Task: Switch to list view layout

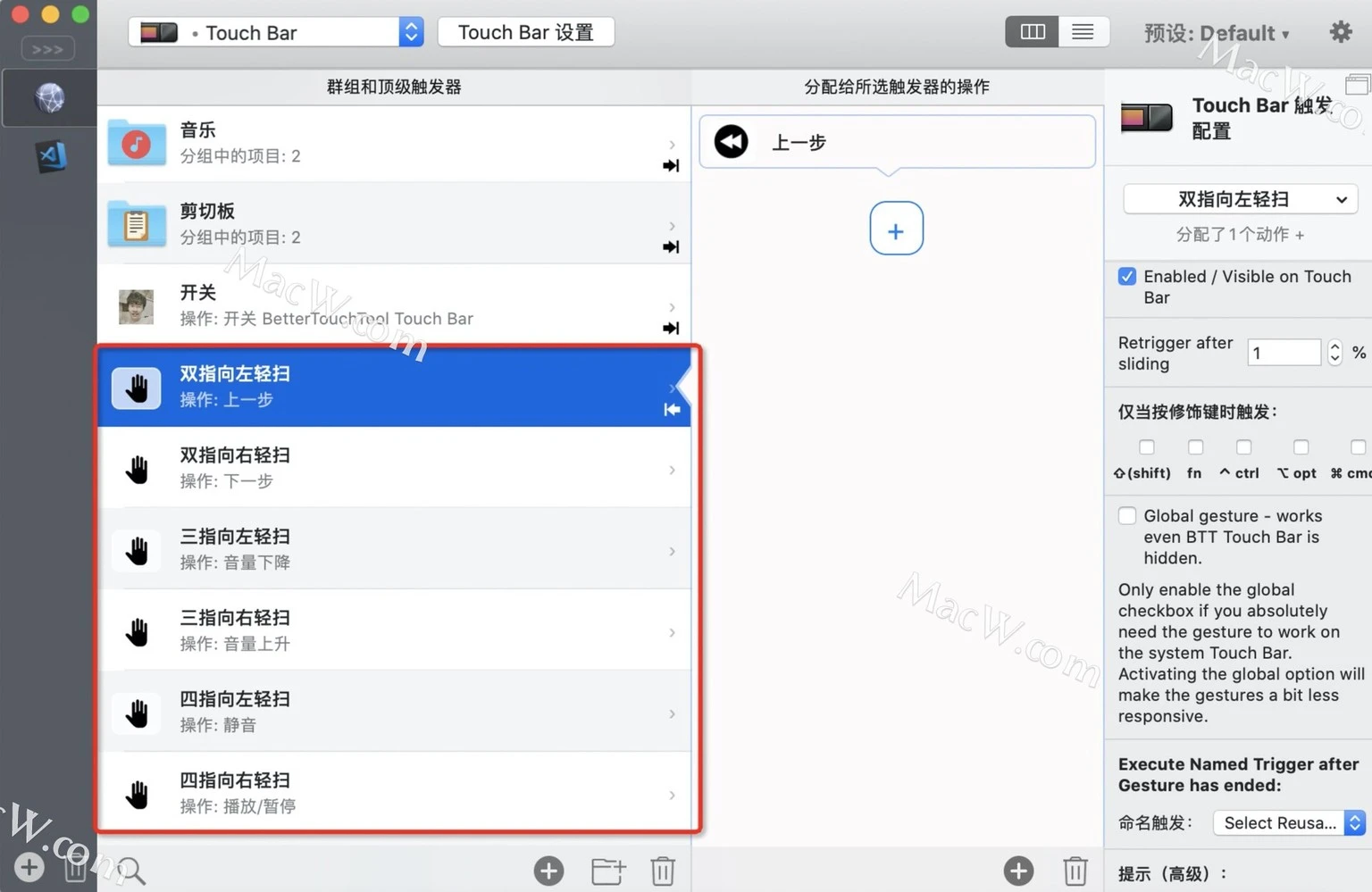Action: tap(1083, 32)
